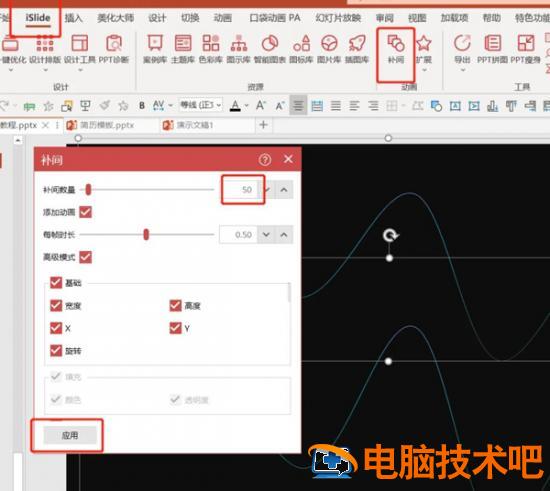Uncheck the X position checkbox
This screenshot has width=550, height=491.
click(56, 328)
